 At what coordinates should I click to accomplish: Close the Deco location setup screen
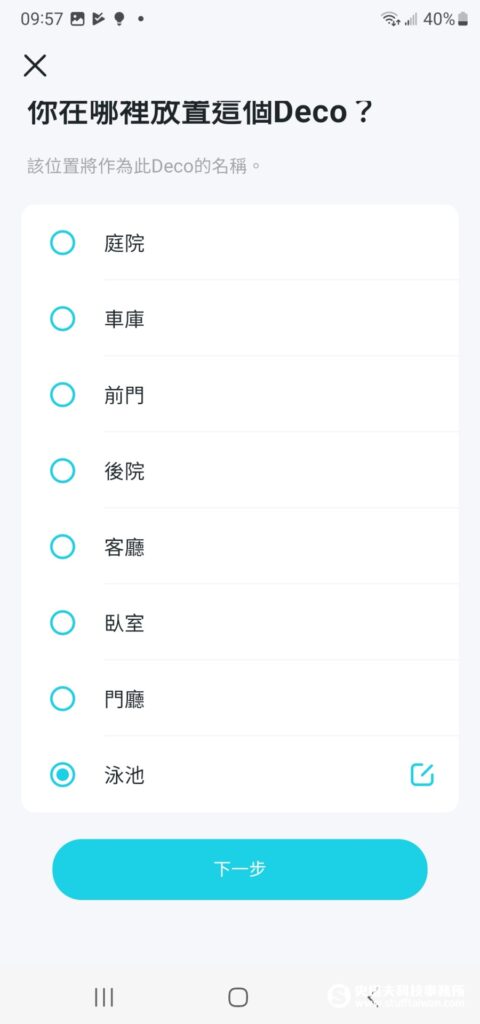click(35, 65)
